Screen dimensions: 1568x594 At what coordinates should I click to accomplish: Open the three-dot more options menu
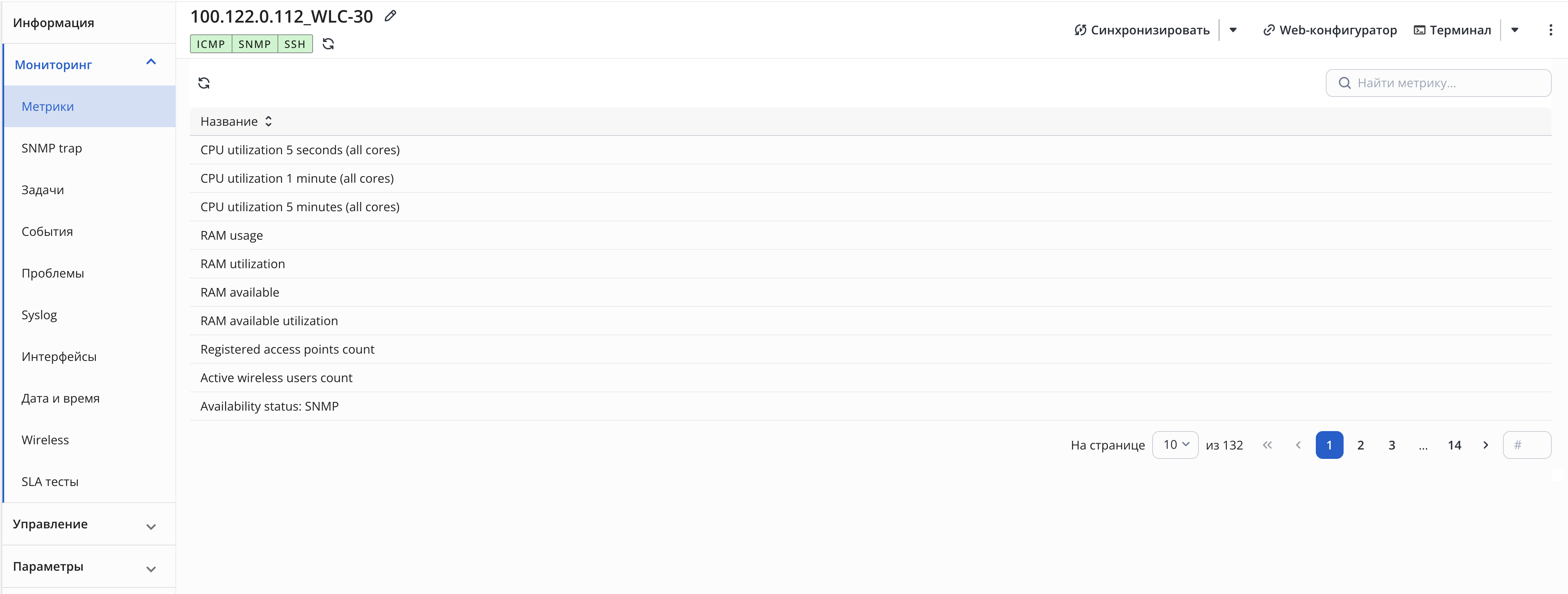[1550, 30]
